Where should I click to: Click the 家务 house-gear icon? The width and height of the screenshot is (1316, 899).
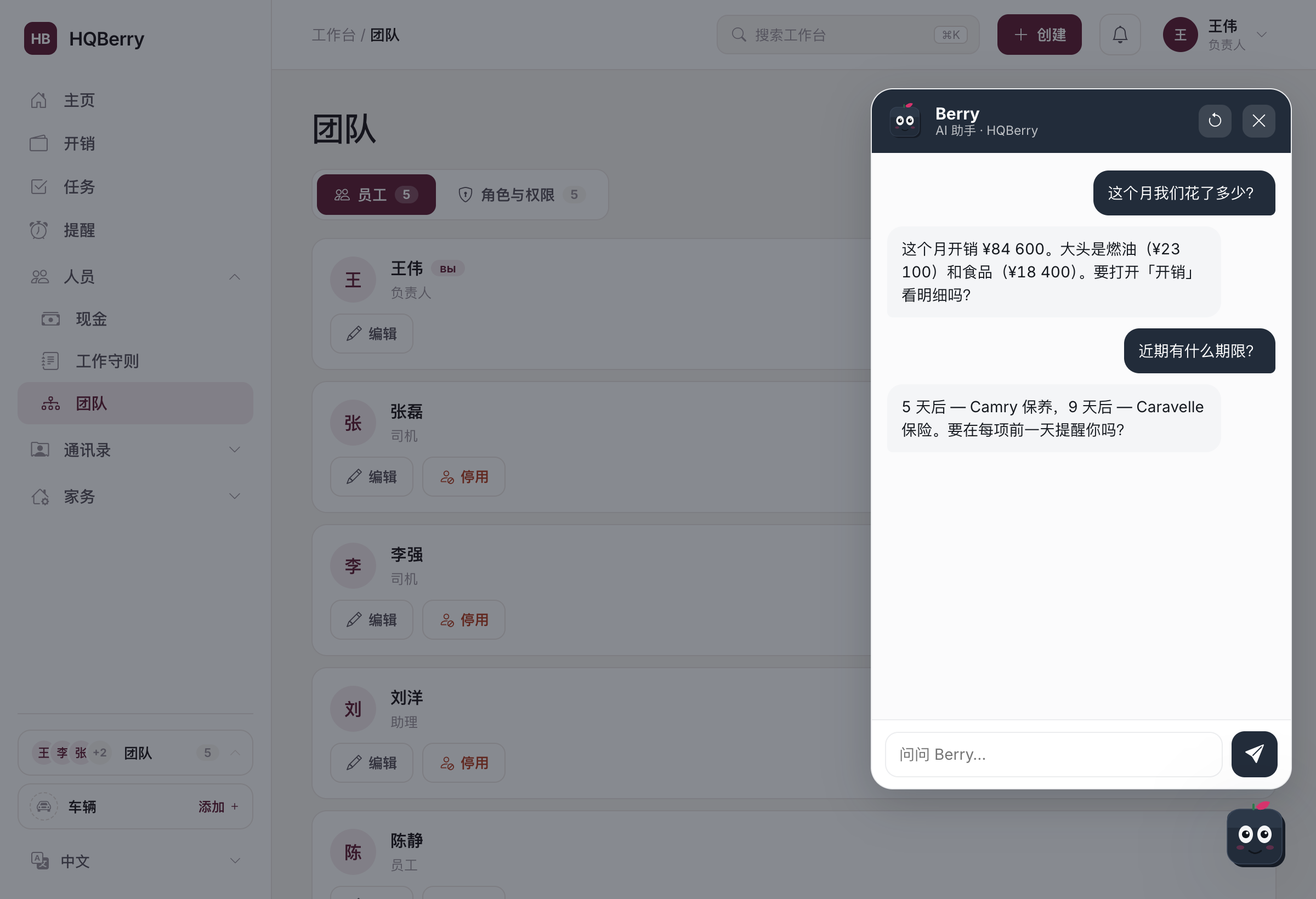coord(39,496)
